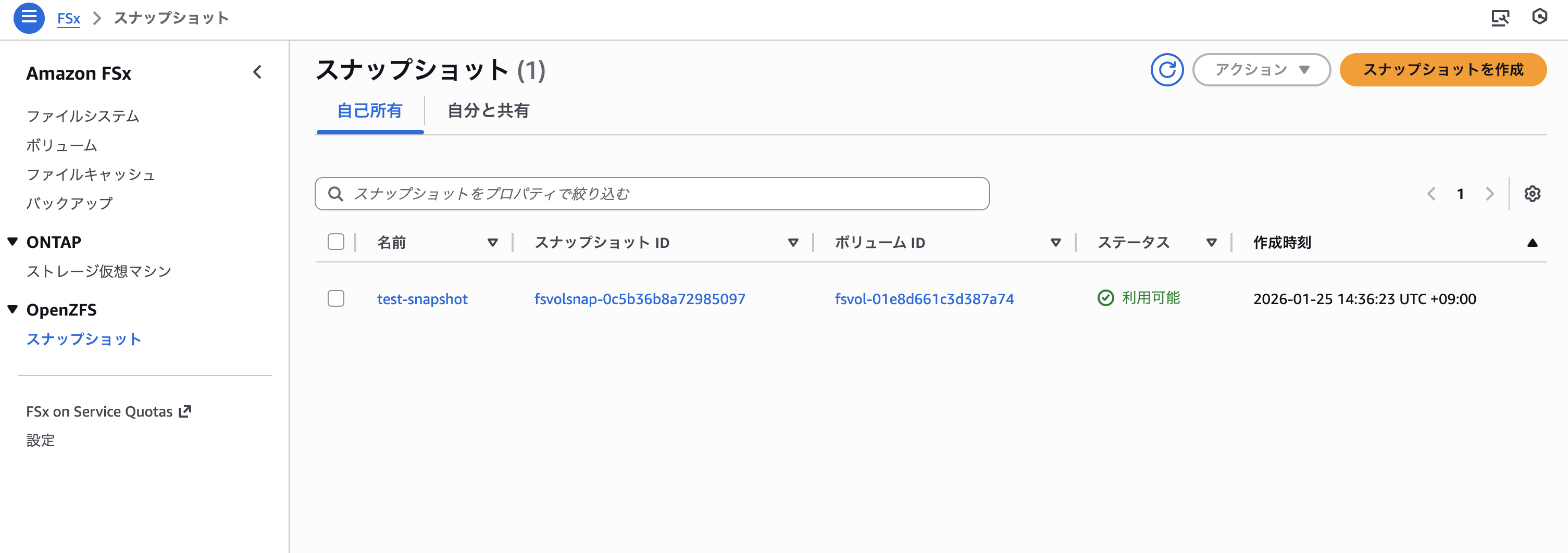Switch to the 自分と共有 tab
1568x553 pixels.
(x=488, y=111)
